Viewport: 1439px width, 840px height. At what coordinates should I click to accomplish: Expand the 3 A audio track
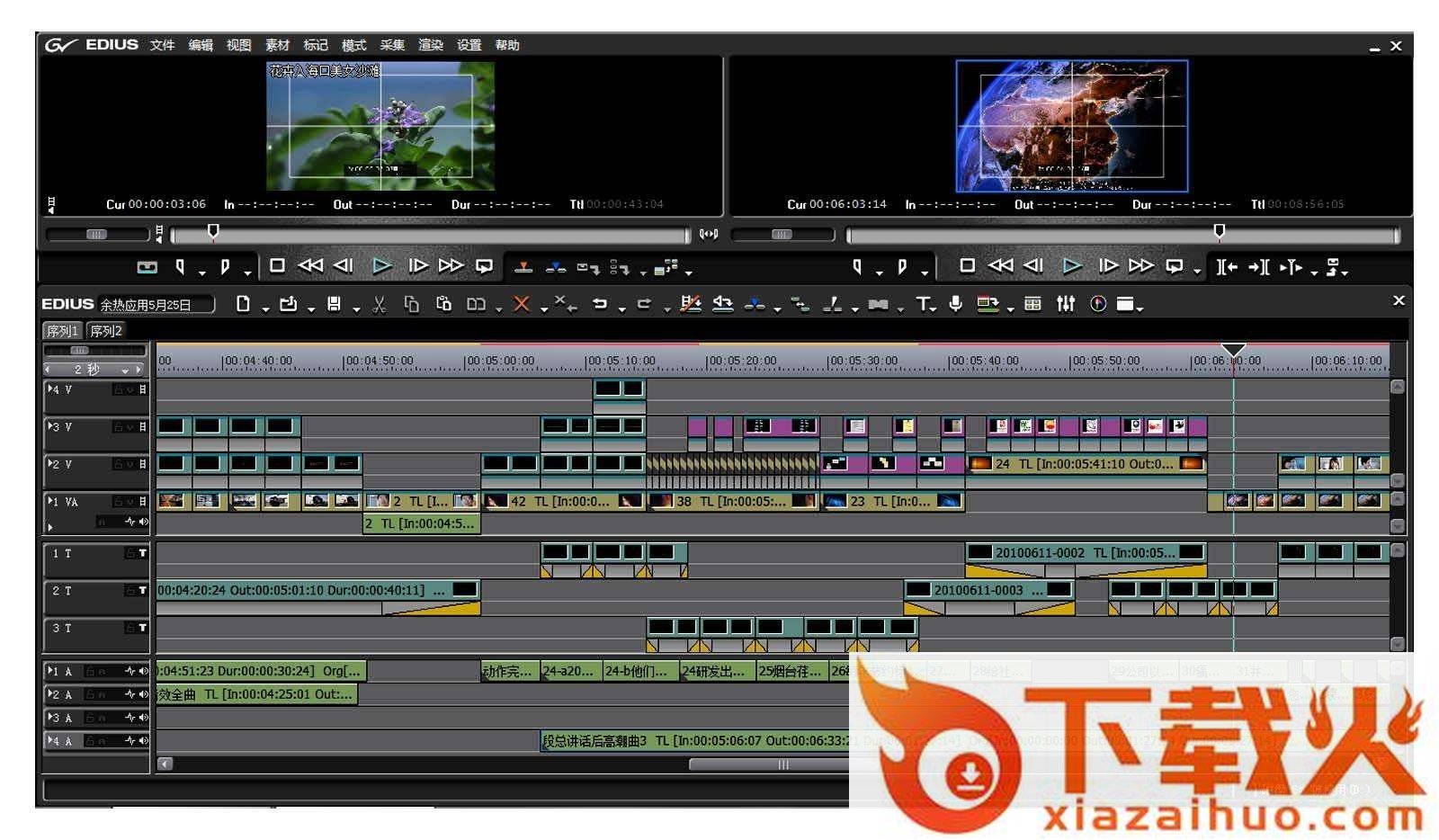(x=49, y=718)
